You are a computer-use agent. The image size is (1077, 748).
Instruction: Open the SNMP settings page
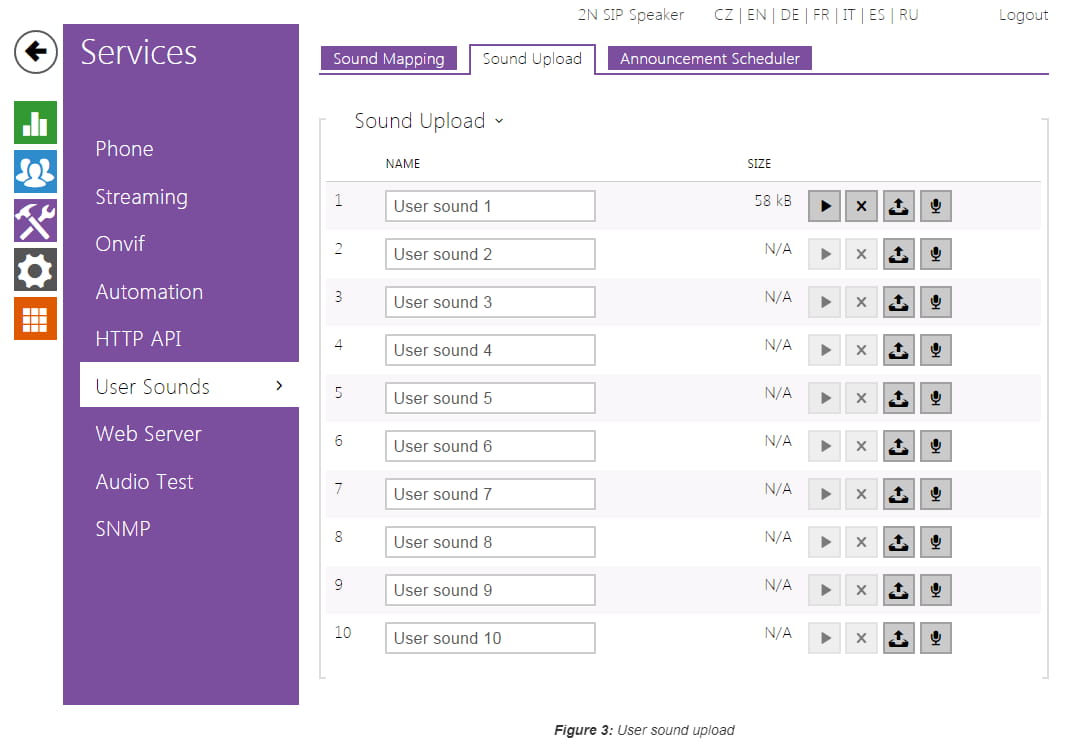coord(123,528)
